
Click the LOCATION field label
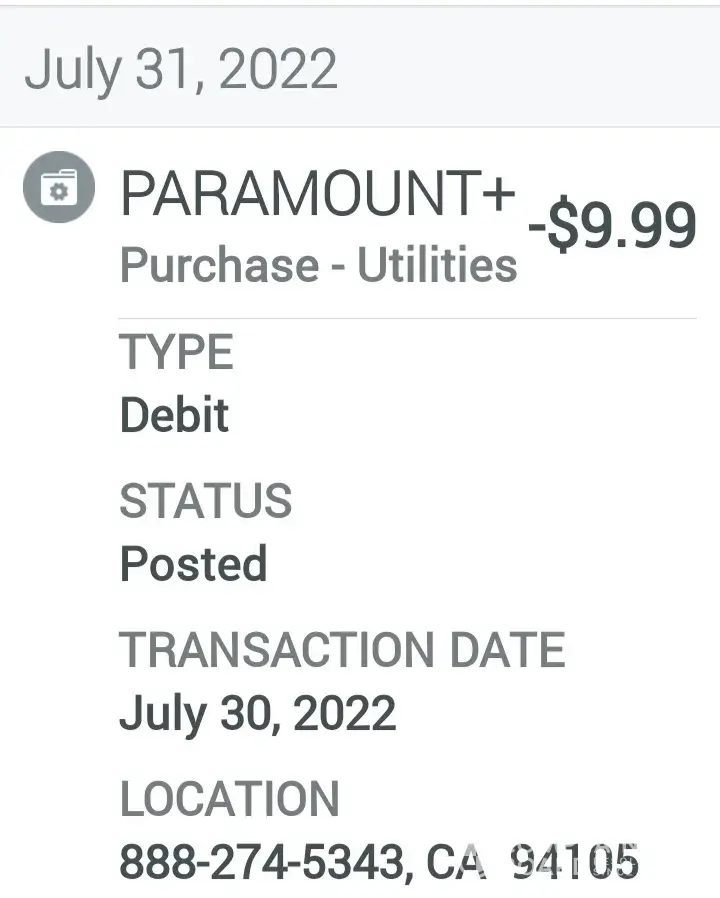pyautogui.click(x=229, y=799)
